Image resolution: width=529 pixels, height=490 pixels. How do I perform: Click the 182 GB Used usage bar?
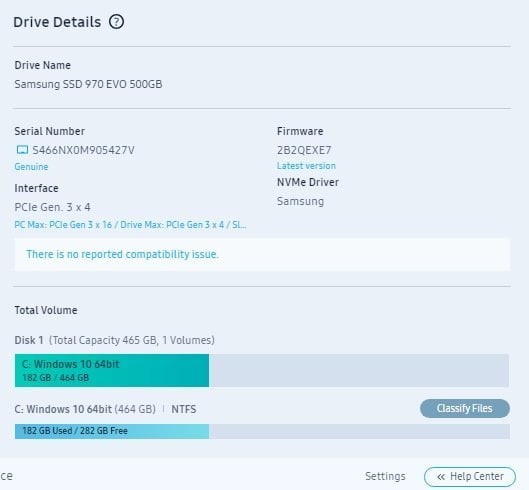click(112, 431)
